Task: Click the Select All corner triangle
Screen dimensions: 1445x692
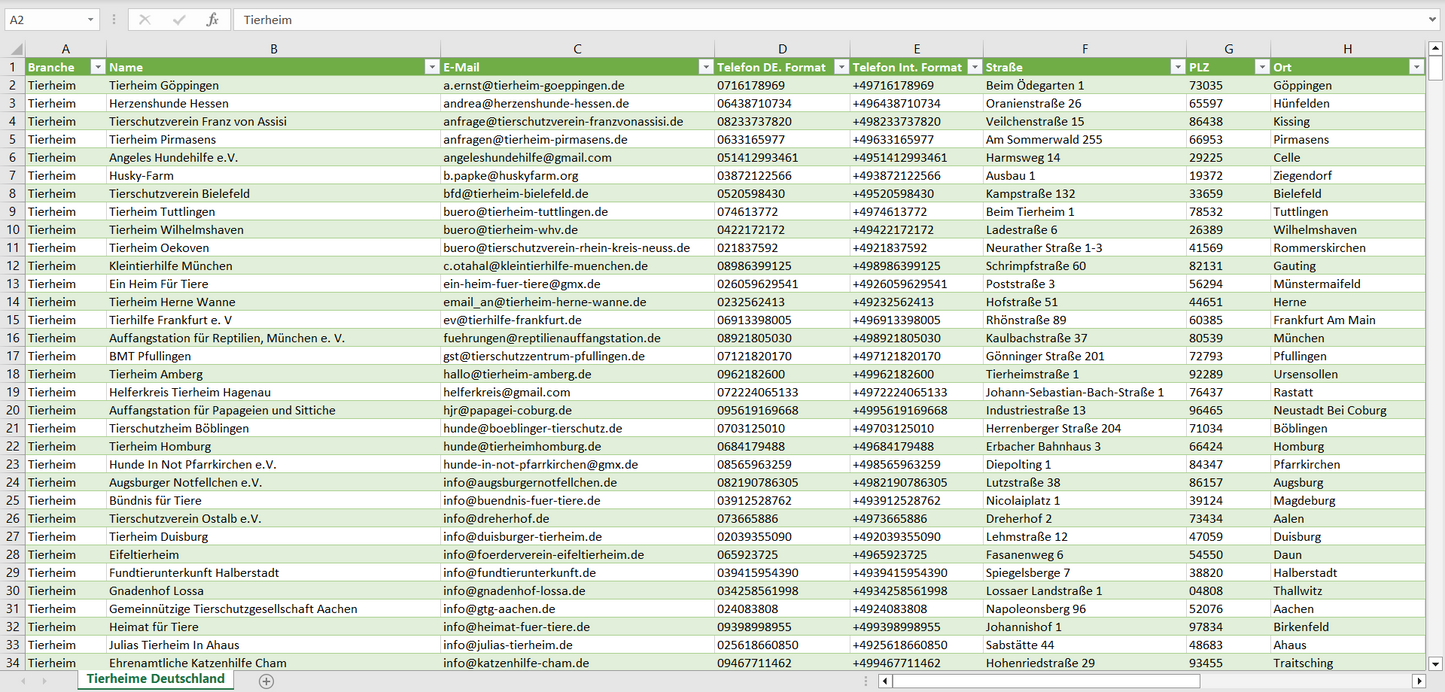Action: pos(15,49)
